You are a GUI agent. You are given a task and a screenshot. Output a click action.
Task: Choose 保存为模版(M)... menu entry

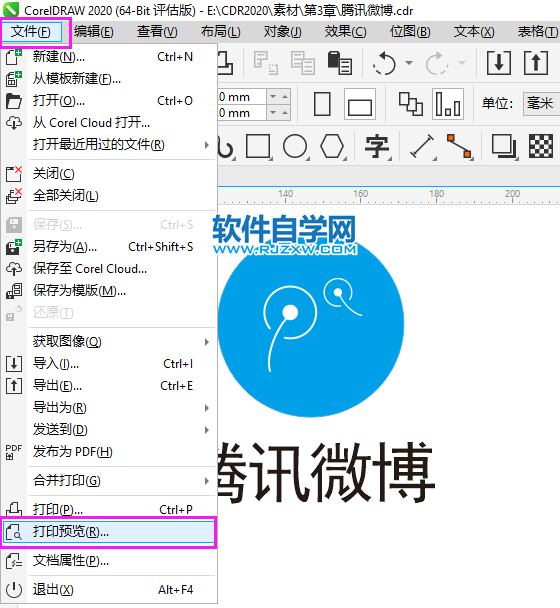click(109, 290)
